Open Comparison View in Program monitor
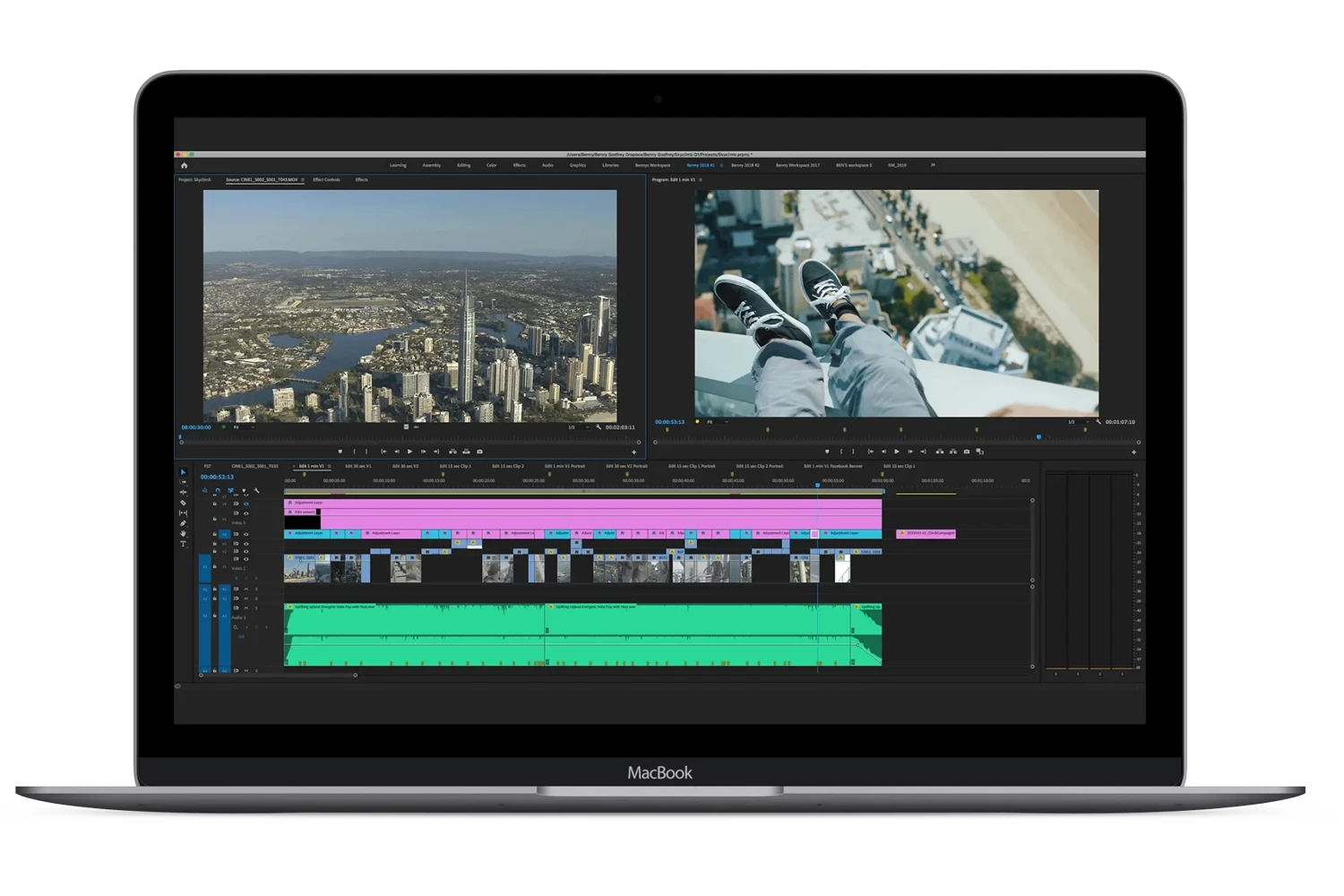Viewport: 1344px width, 896px height. 980,452
